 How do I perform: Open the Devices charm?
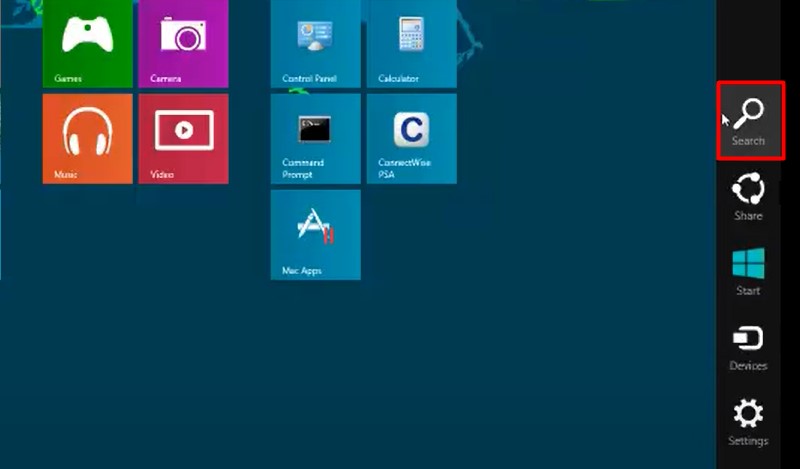click(x=748, y=348)
